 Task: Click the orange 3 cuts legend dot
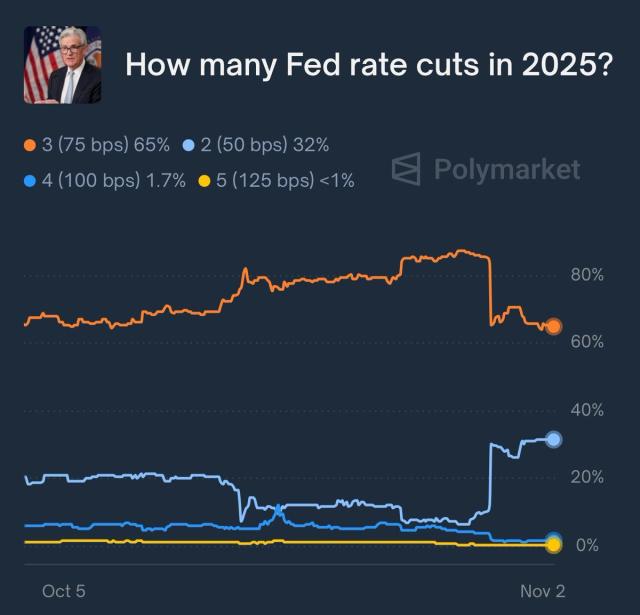click(x=30, y=146)
